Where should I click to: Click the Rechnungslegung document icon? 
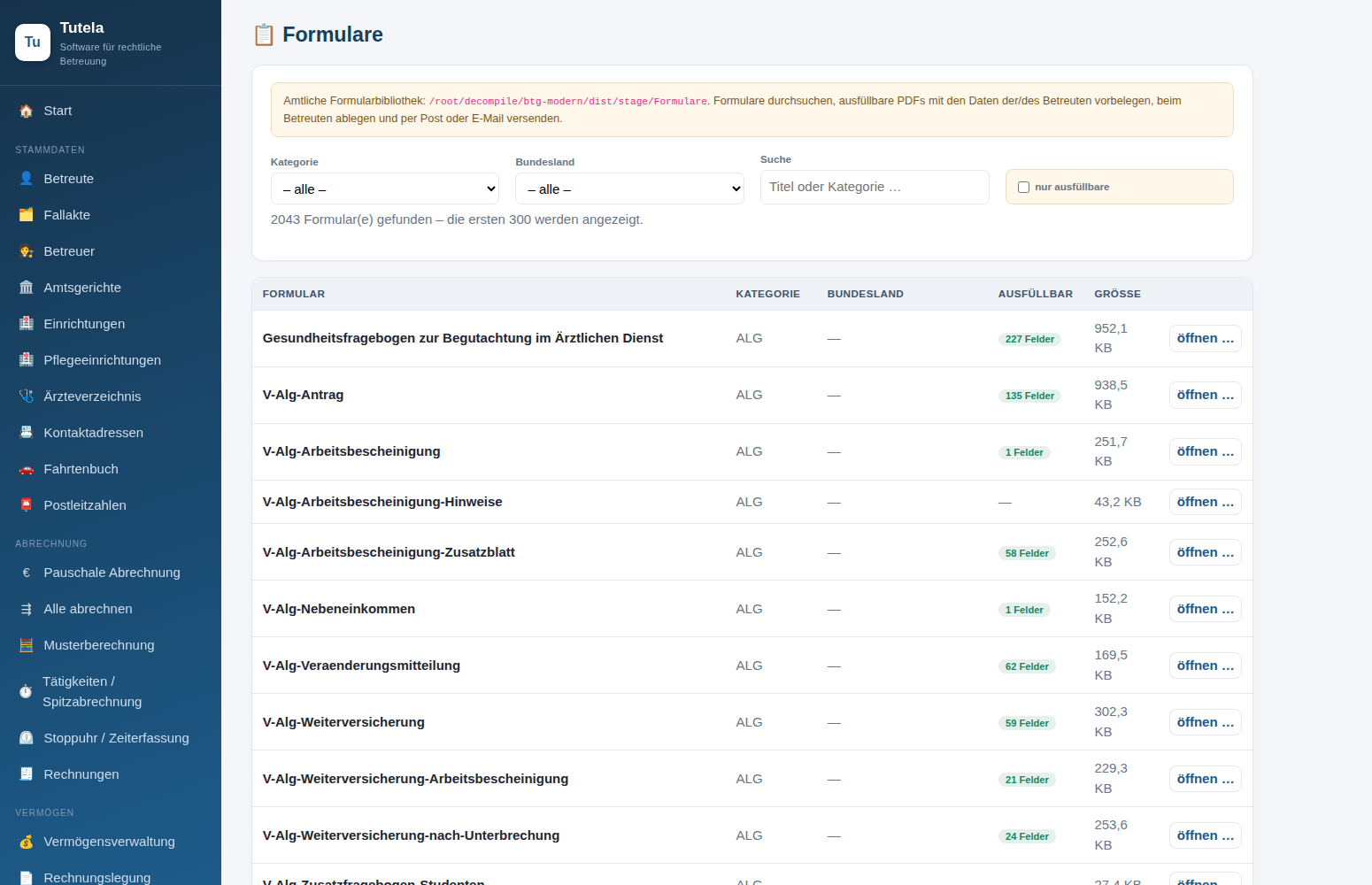pos(27,878)
